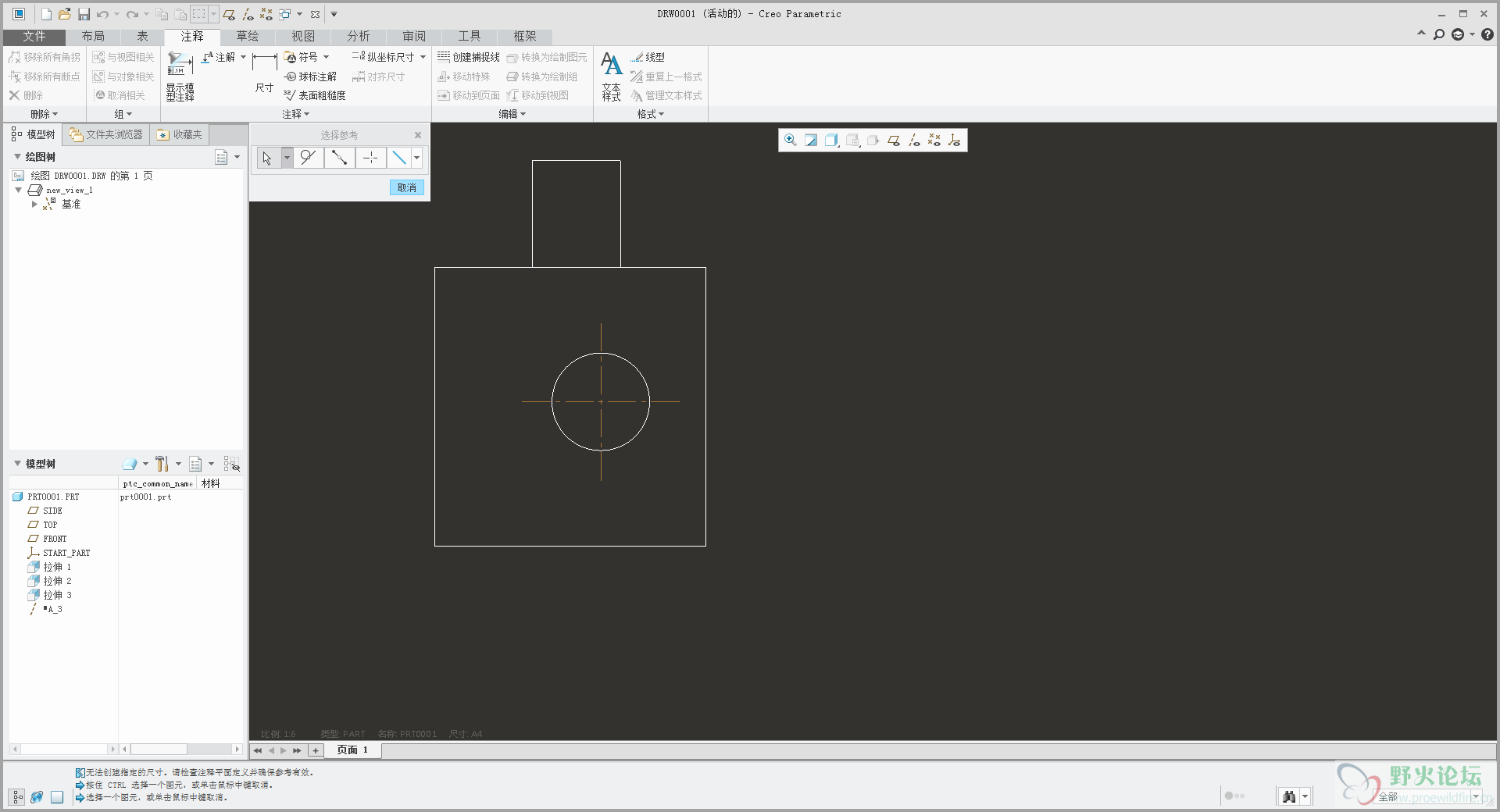
Task: Open a file via the folder icon
Action: coord(65,14)
